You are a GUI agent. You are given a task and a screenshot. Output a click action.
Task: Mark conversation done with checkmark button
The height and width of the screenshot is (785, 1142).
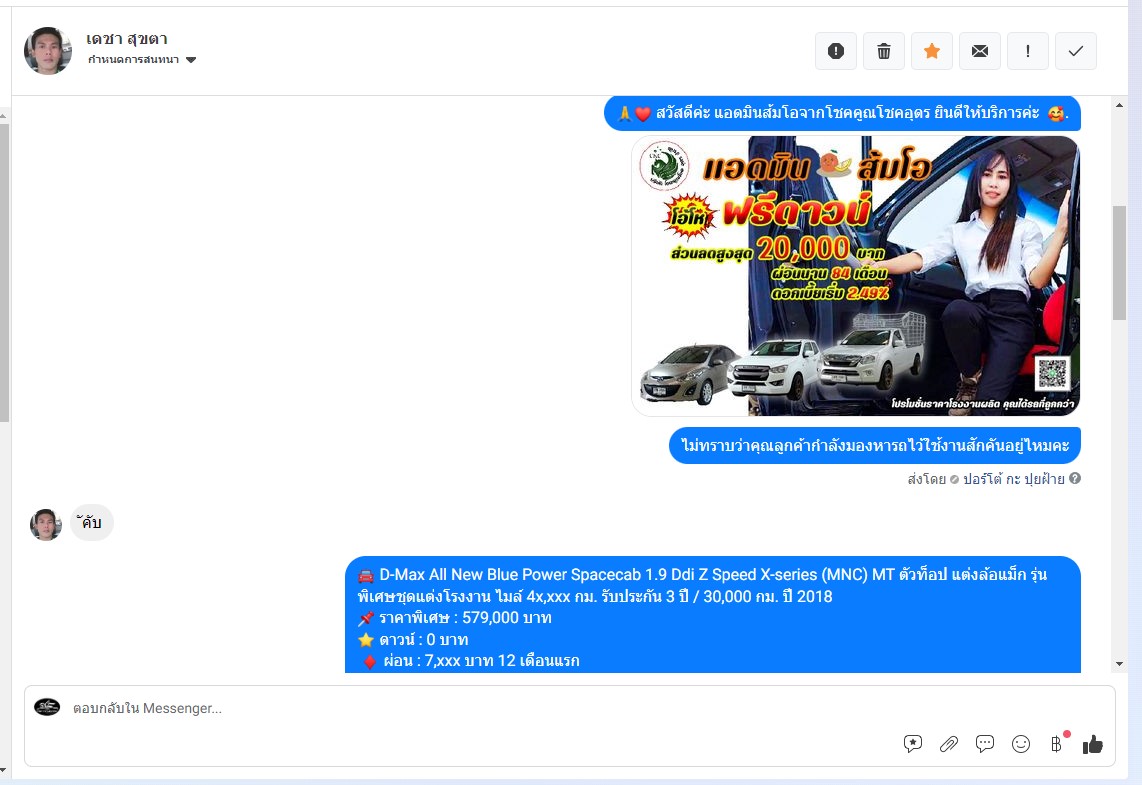[x=1075, y=51]
